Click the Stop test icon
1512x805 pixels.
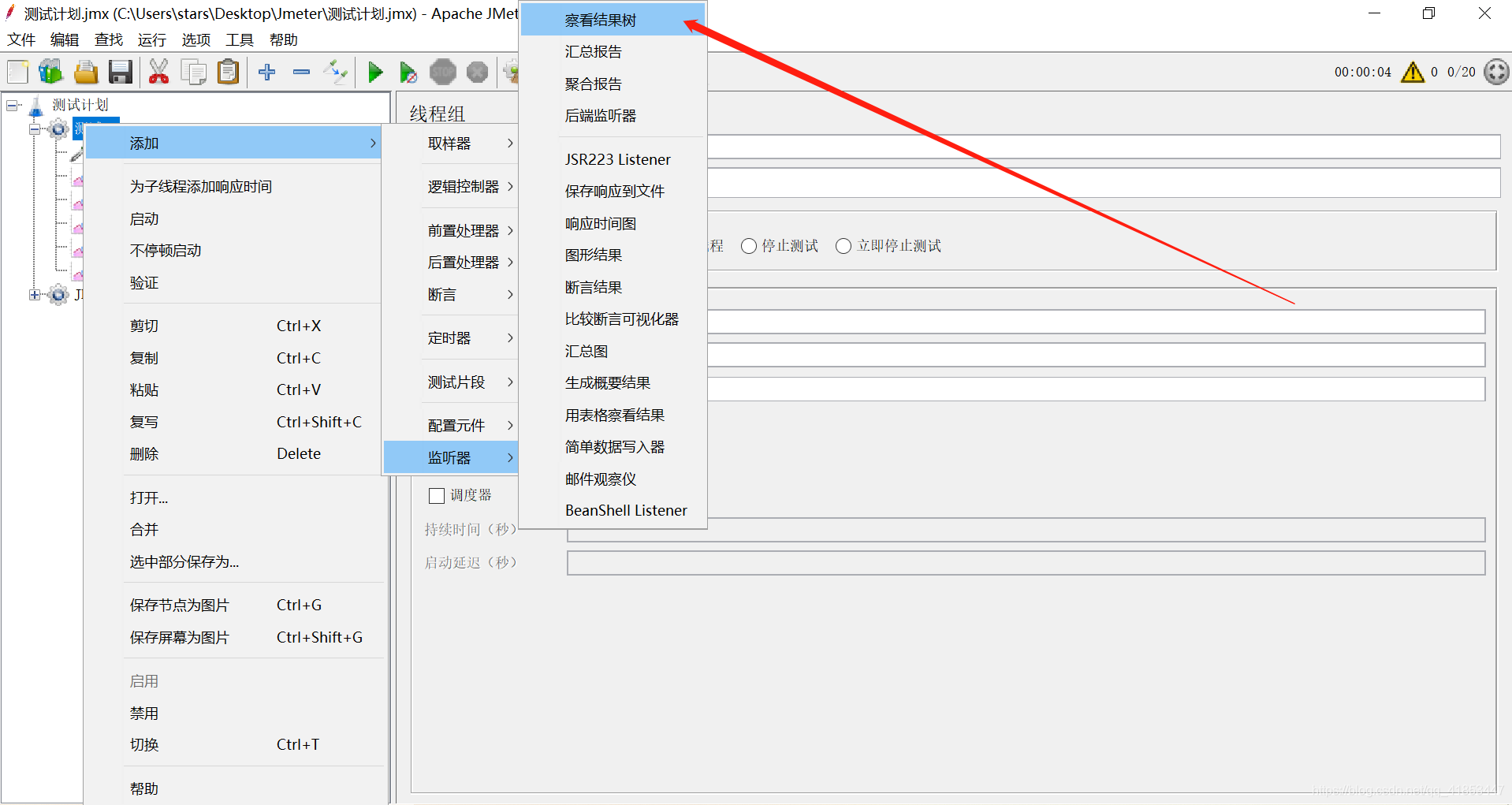point(443,73)
